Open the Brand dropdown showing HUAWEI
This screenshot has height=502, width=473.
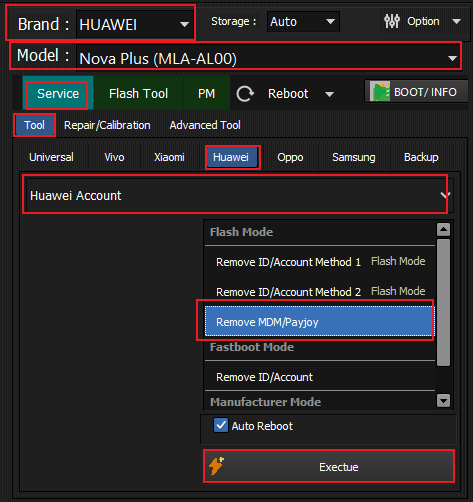[135, 24]
